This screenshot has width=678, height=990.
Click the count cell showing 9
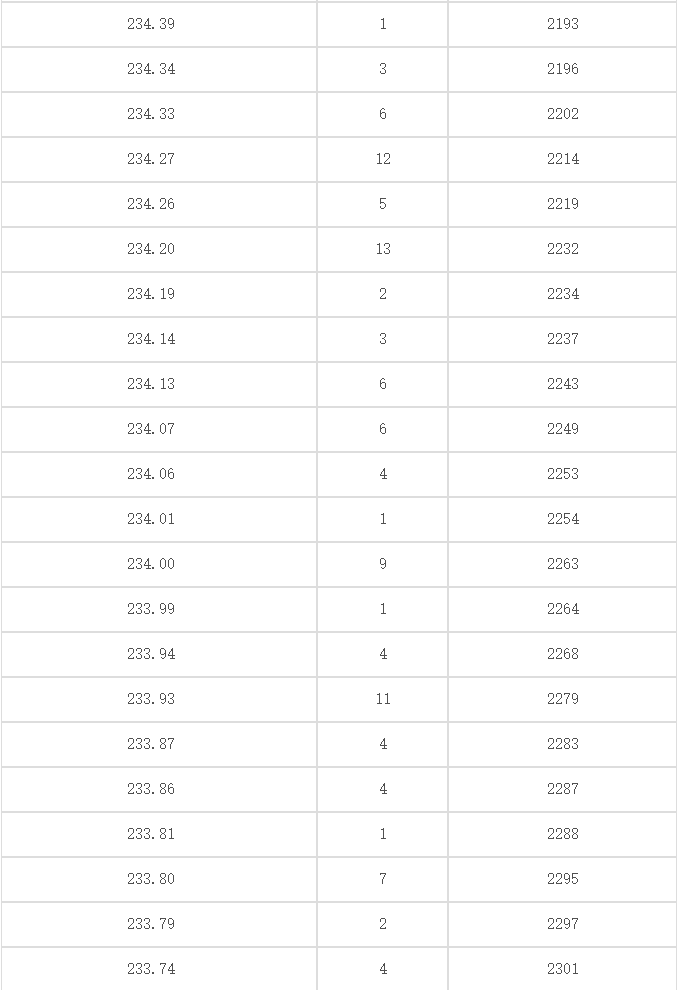pyautogui.click(x=383, y=564)
